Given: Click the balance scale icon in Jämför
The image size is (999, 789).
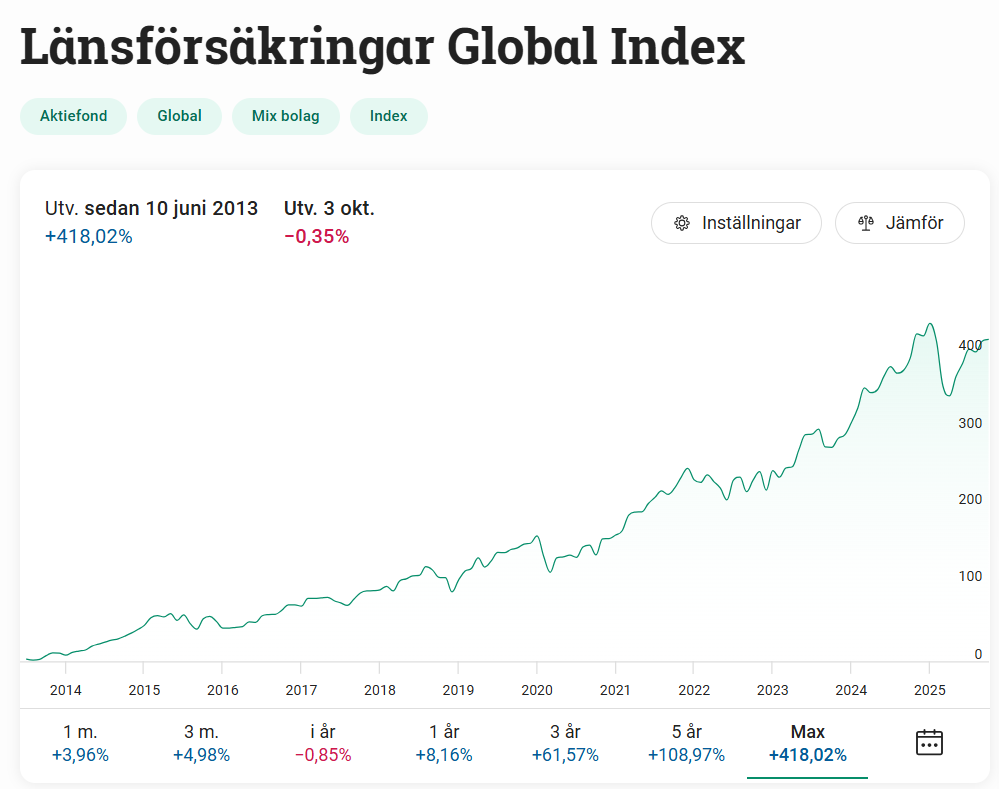Looking at the screenshot, I should [x=866, y=223].
